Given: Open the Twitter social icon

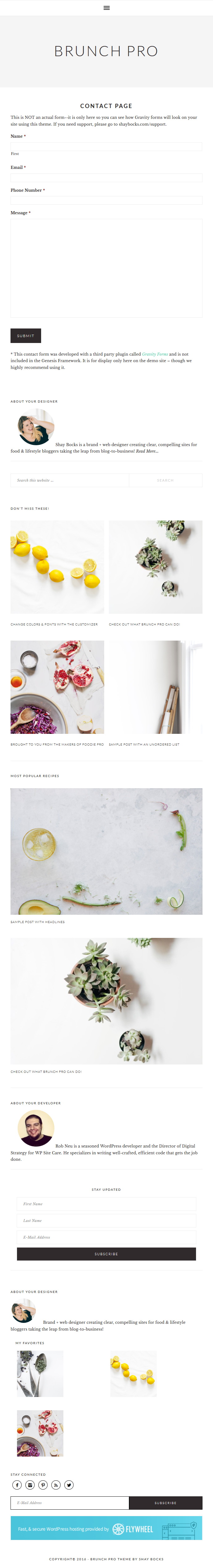Looking at the screenshot, I should (69, 1485).
